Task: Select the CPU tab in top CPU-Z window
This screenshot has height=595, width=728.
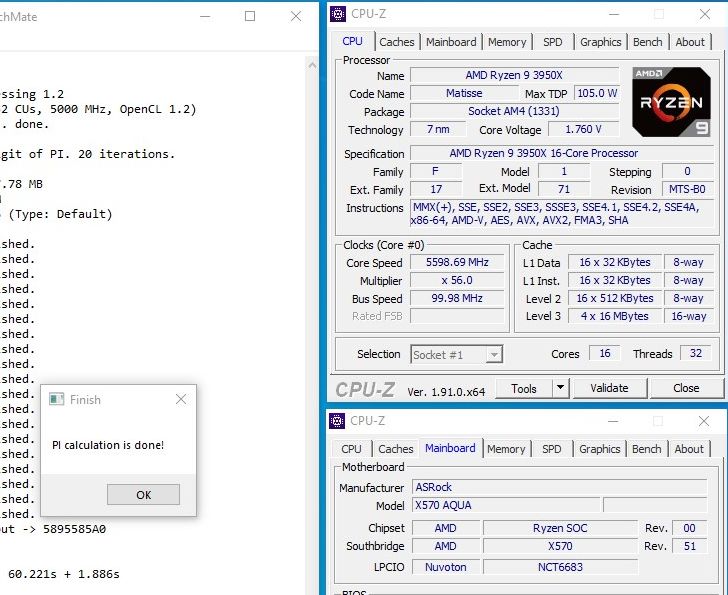Action: [352, 41]
